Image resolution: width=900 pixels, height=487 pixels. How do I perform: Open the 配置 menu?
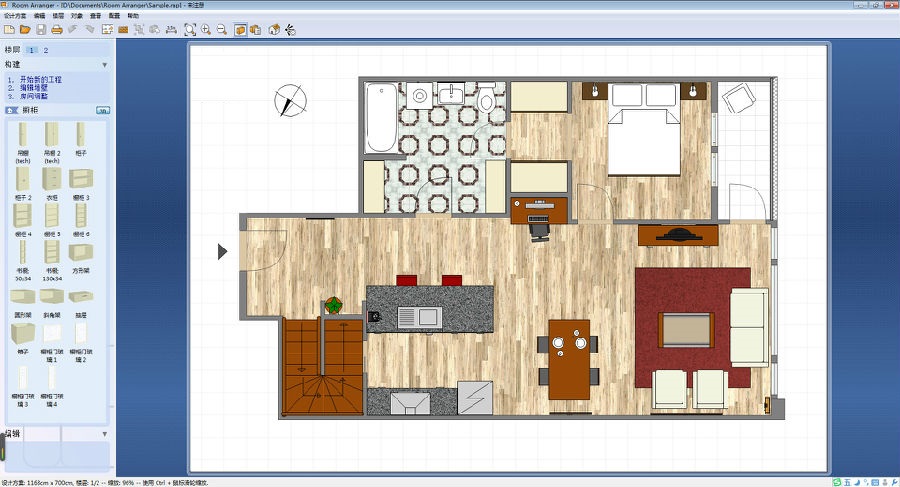coord(115,16)
